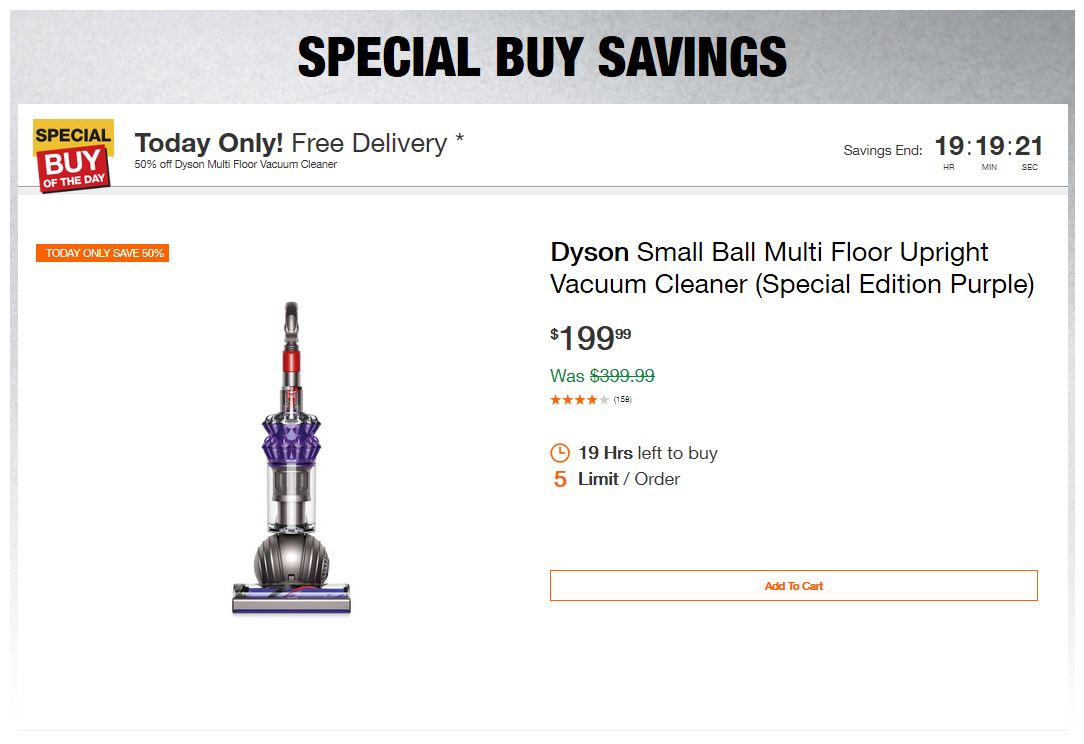
Task: Click the orange number 5 limit indicator
Action: pos(560,480)
